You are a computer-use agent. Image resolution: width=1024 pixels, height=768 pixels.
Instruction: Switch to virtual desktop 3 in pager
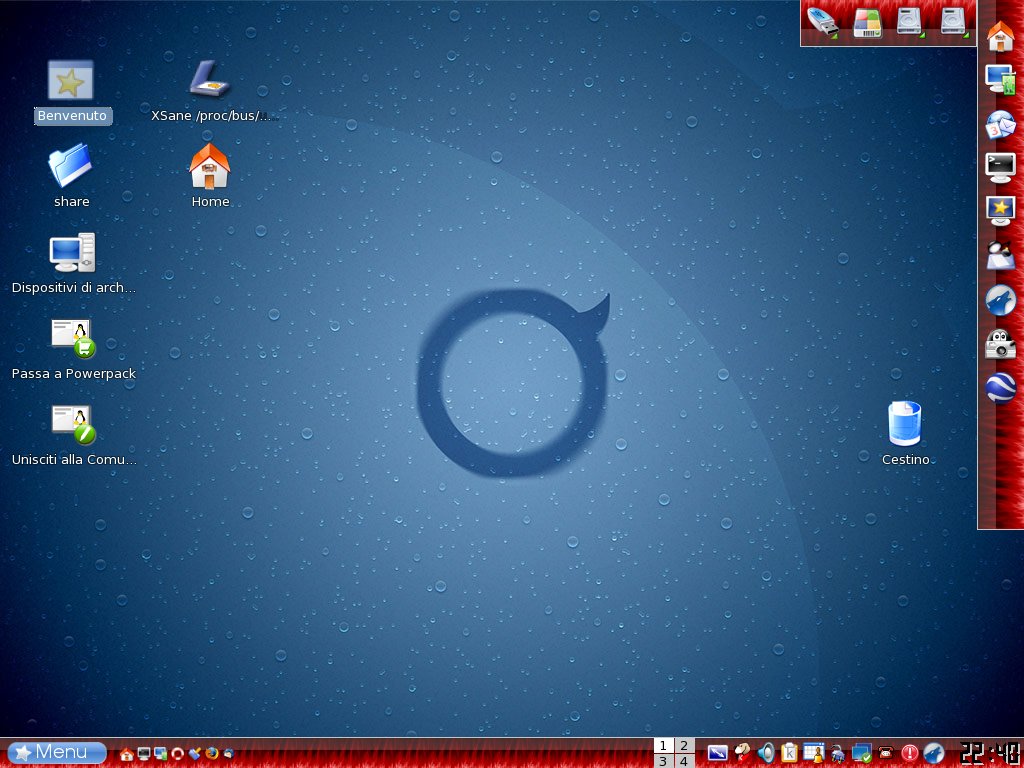click(664, 761)
